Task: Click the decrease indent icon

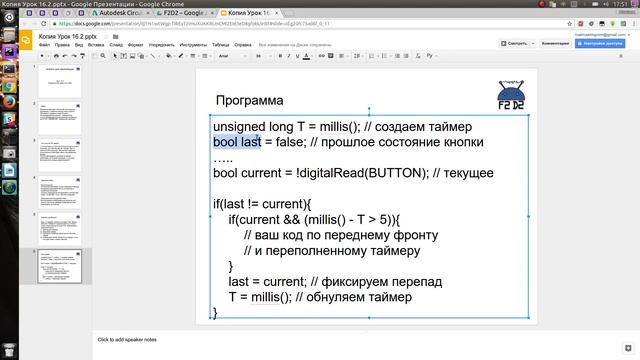Action: coord(397,56)
